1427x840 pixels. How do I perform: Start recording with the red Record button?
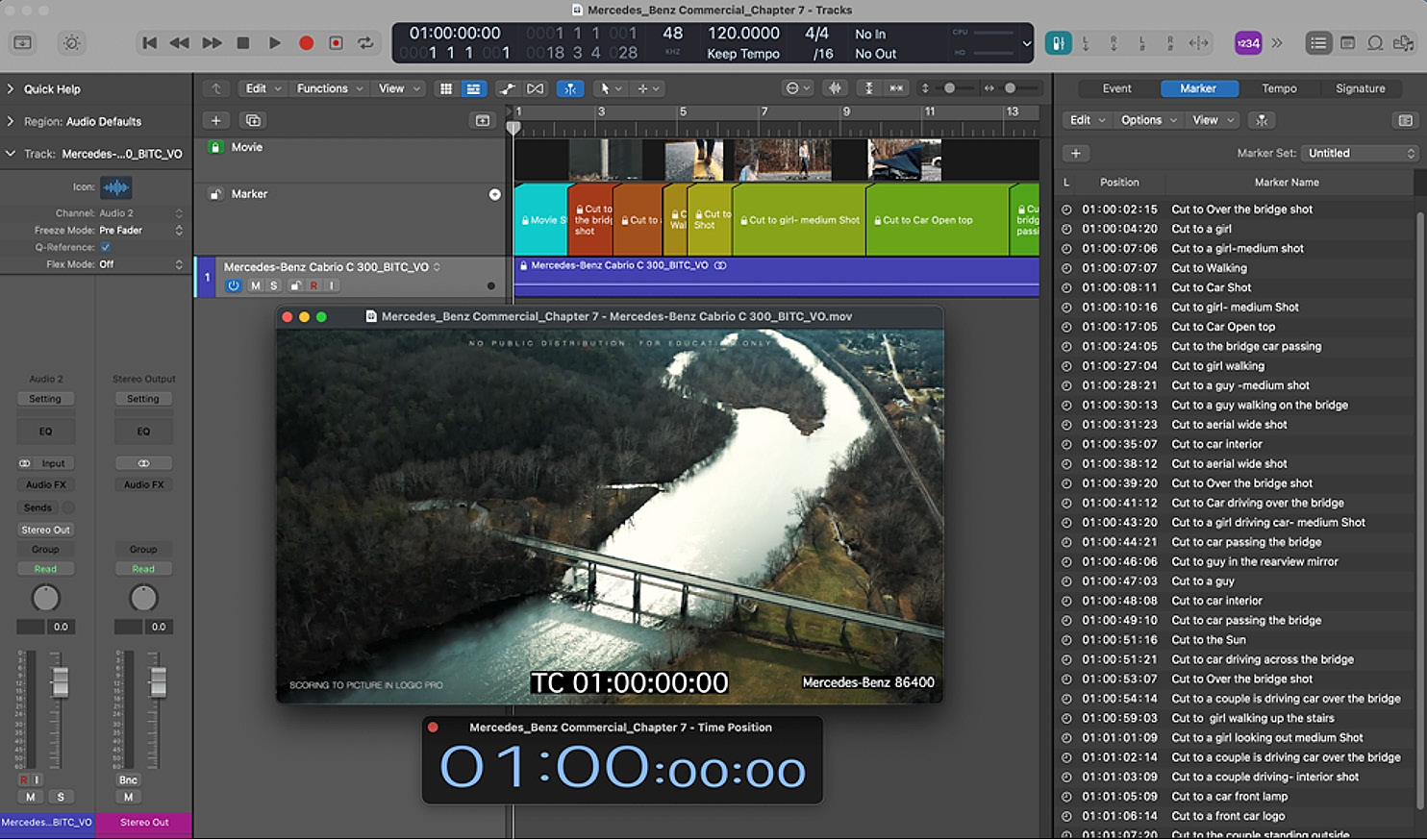[306, 42]
